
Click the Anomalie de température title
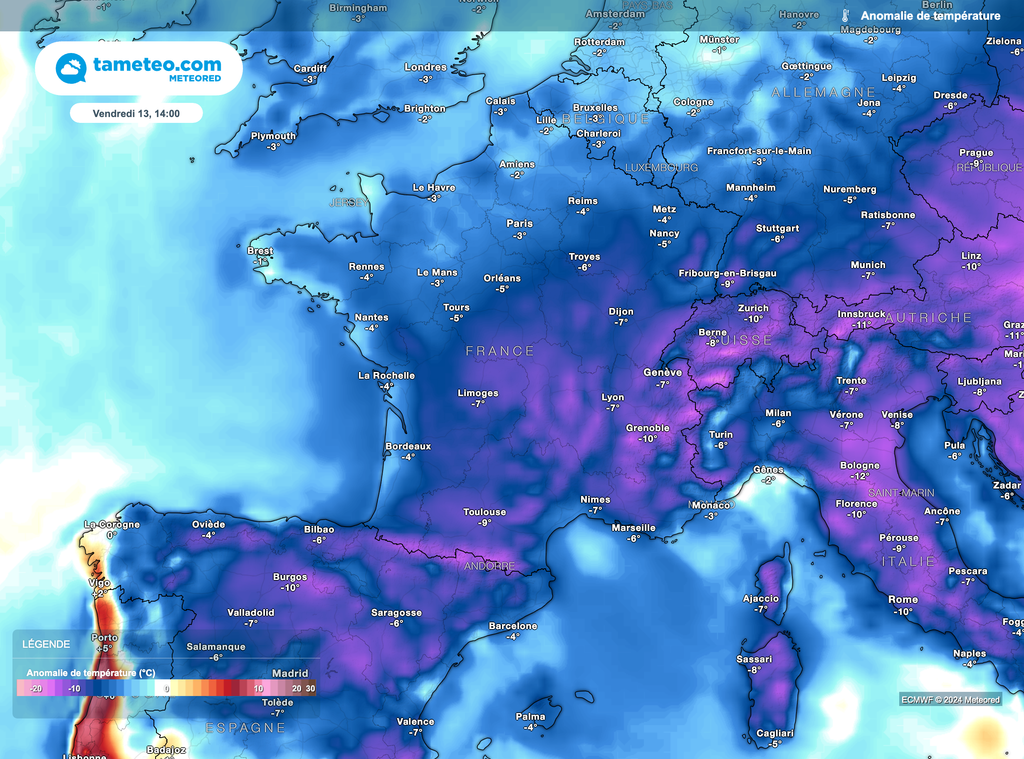click(x=930, y=16)
